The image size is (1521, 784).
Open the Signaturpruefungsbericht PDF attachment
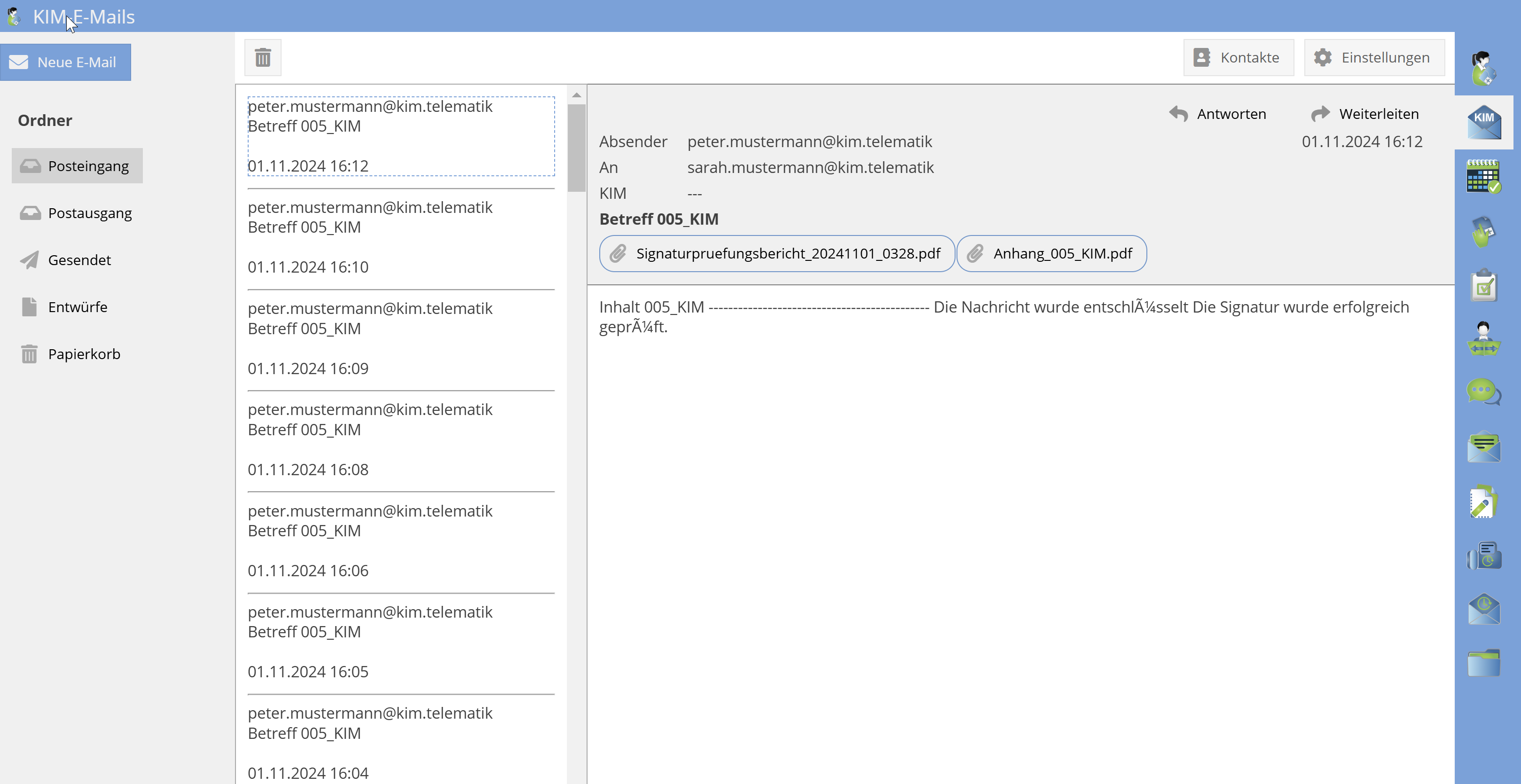(x=776, y=253)
